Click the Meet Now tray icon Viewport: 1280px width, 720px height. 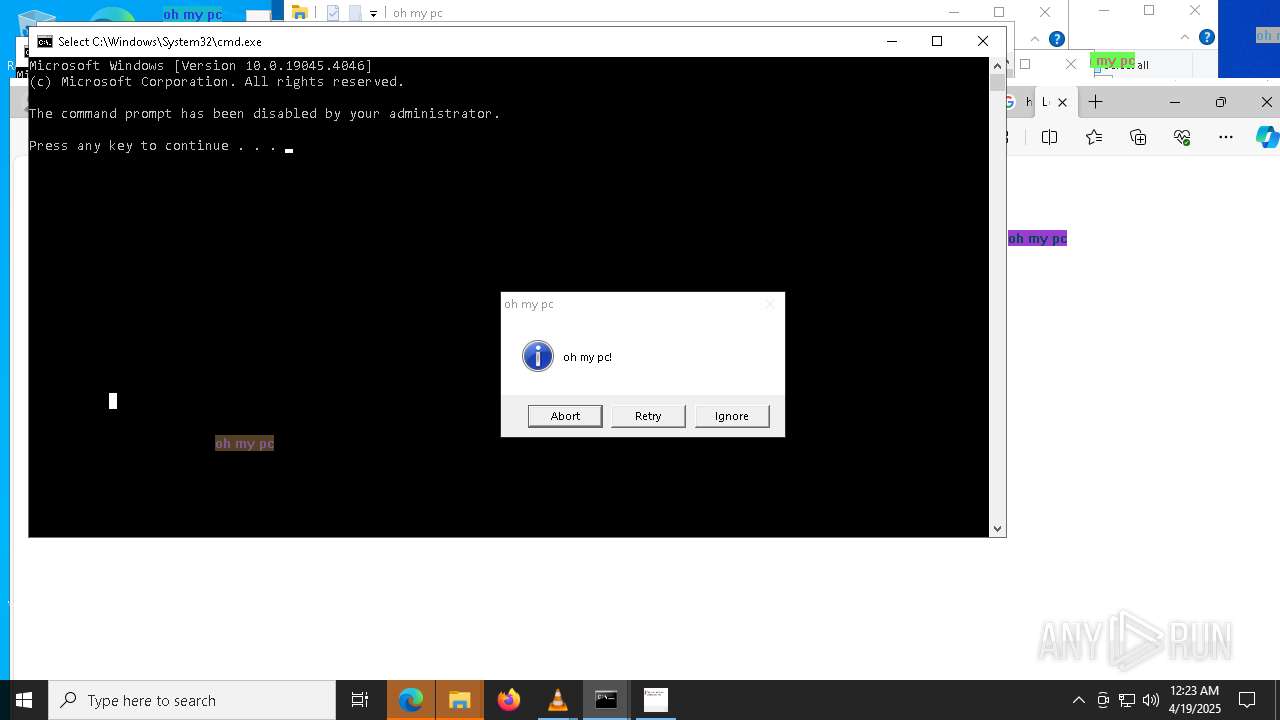1103,700
